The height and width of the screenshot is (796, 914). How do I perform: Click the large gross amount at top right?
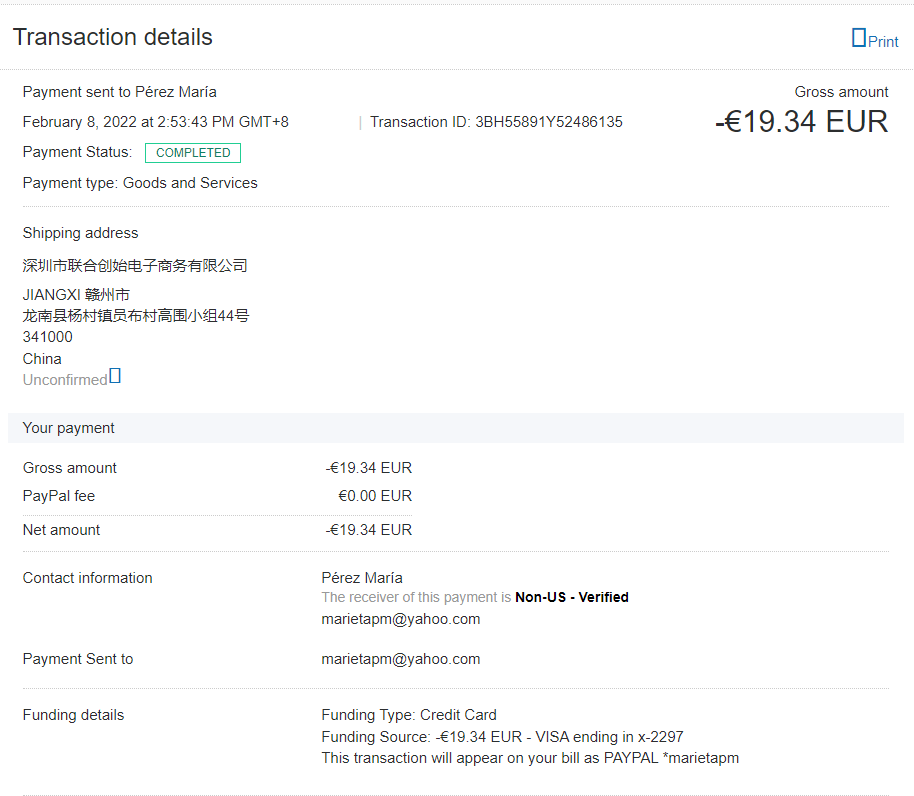pos(801,122)
